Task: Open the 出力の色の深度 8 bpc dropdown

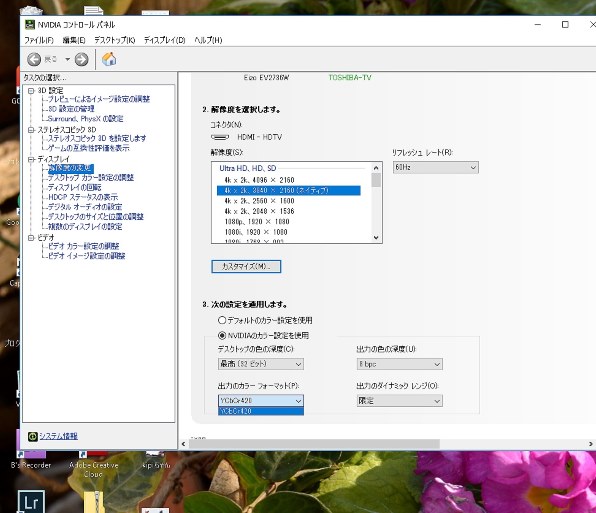Action: [399, 364]
